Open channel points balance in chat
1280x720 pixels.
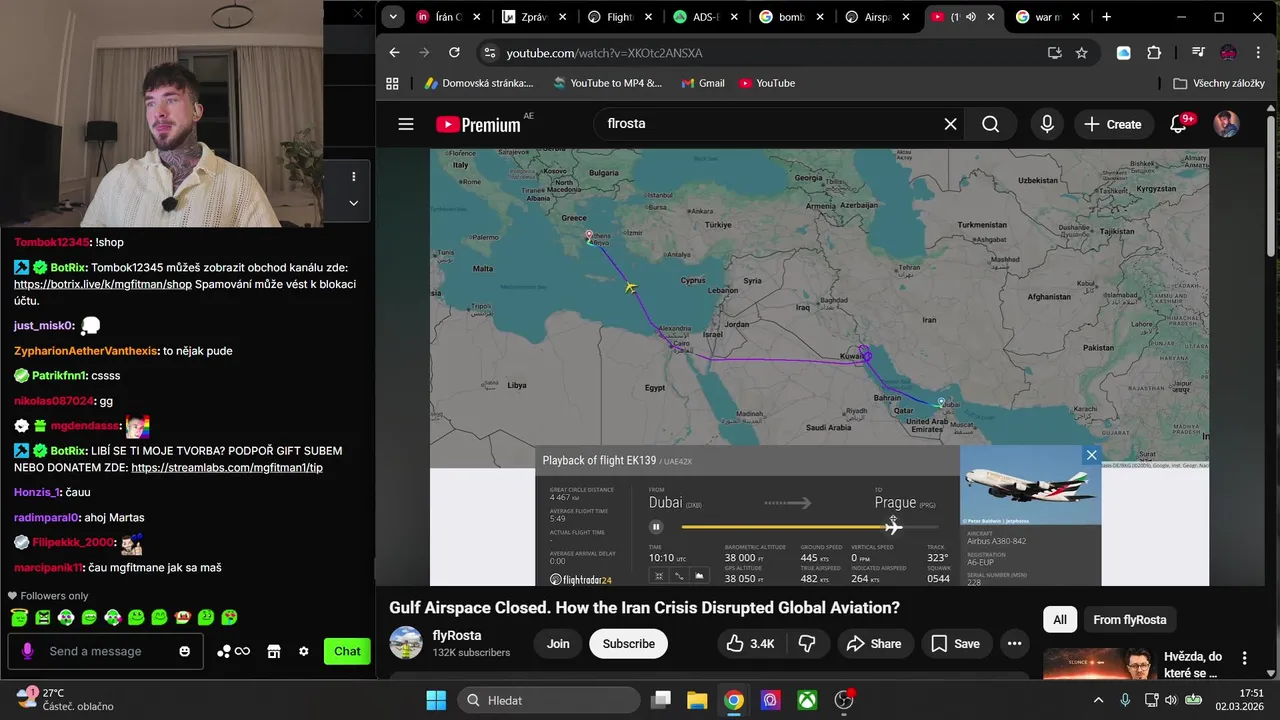coord(233,651)
